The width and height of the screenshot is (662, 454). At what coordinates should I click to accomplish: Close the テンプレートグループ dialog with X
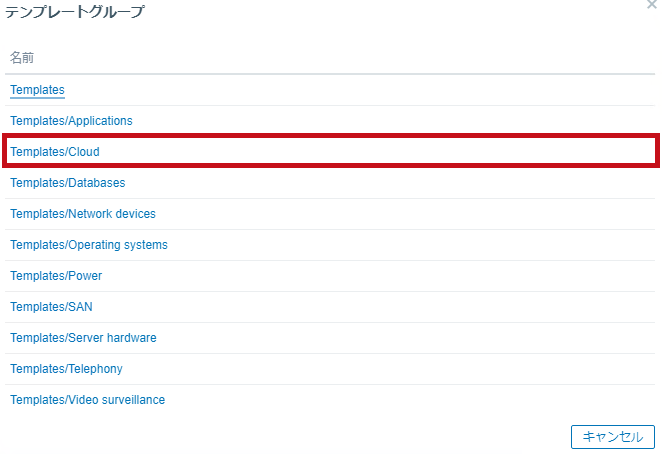click(652, 4)
